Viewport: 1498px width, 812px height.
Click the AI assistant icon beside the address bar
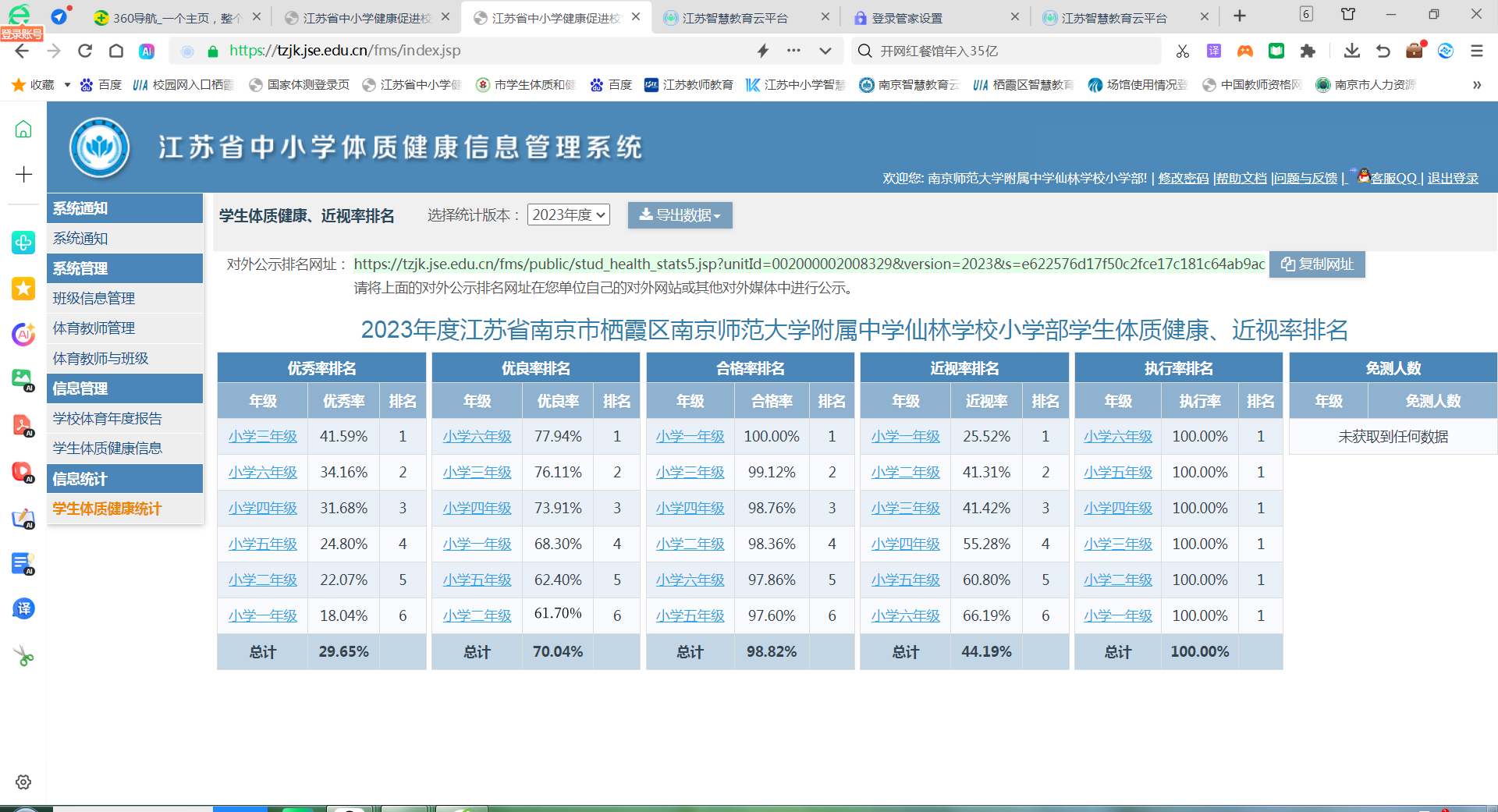tap(147, 51)
